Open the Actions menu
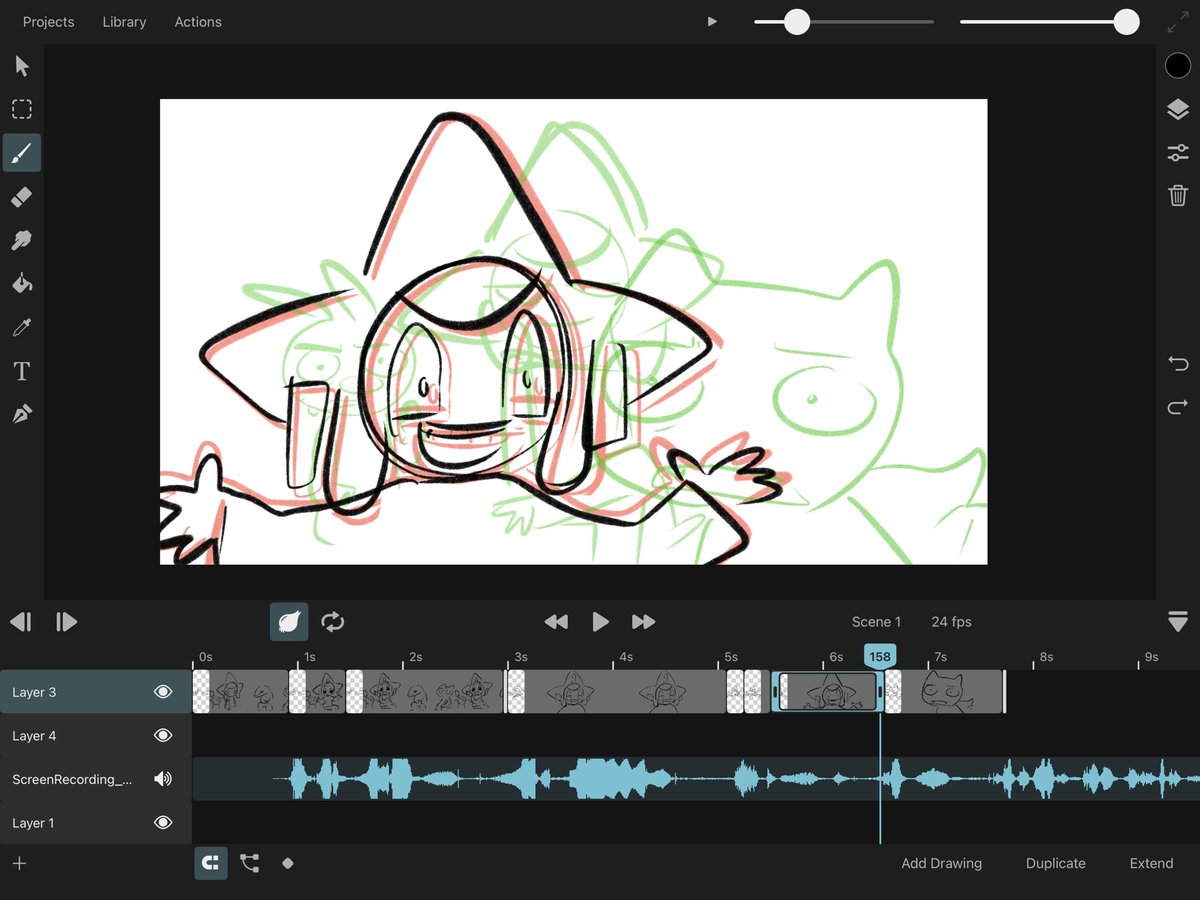 [x=198, y=22]
